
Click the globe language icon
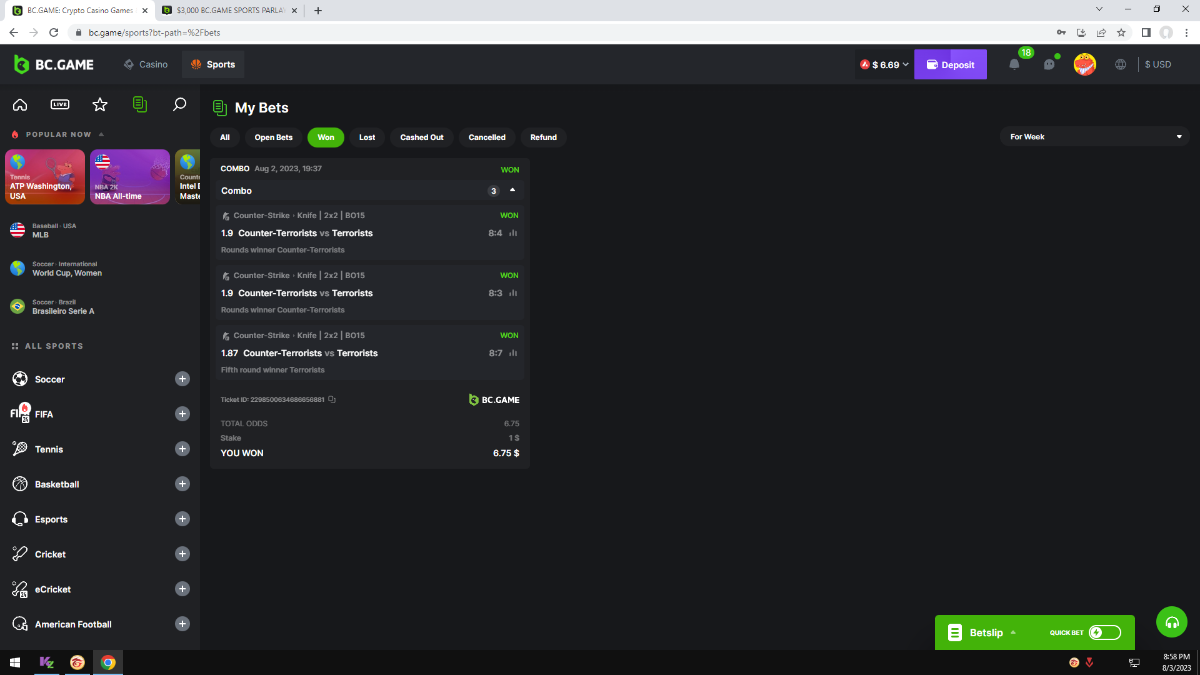(1120, 64)
